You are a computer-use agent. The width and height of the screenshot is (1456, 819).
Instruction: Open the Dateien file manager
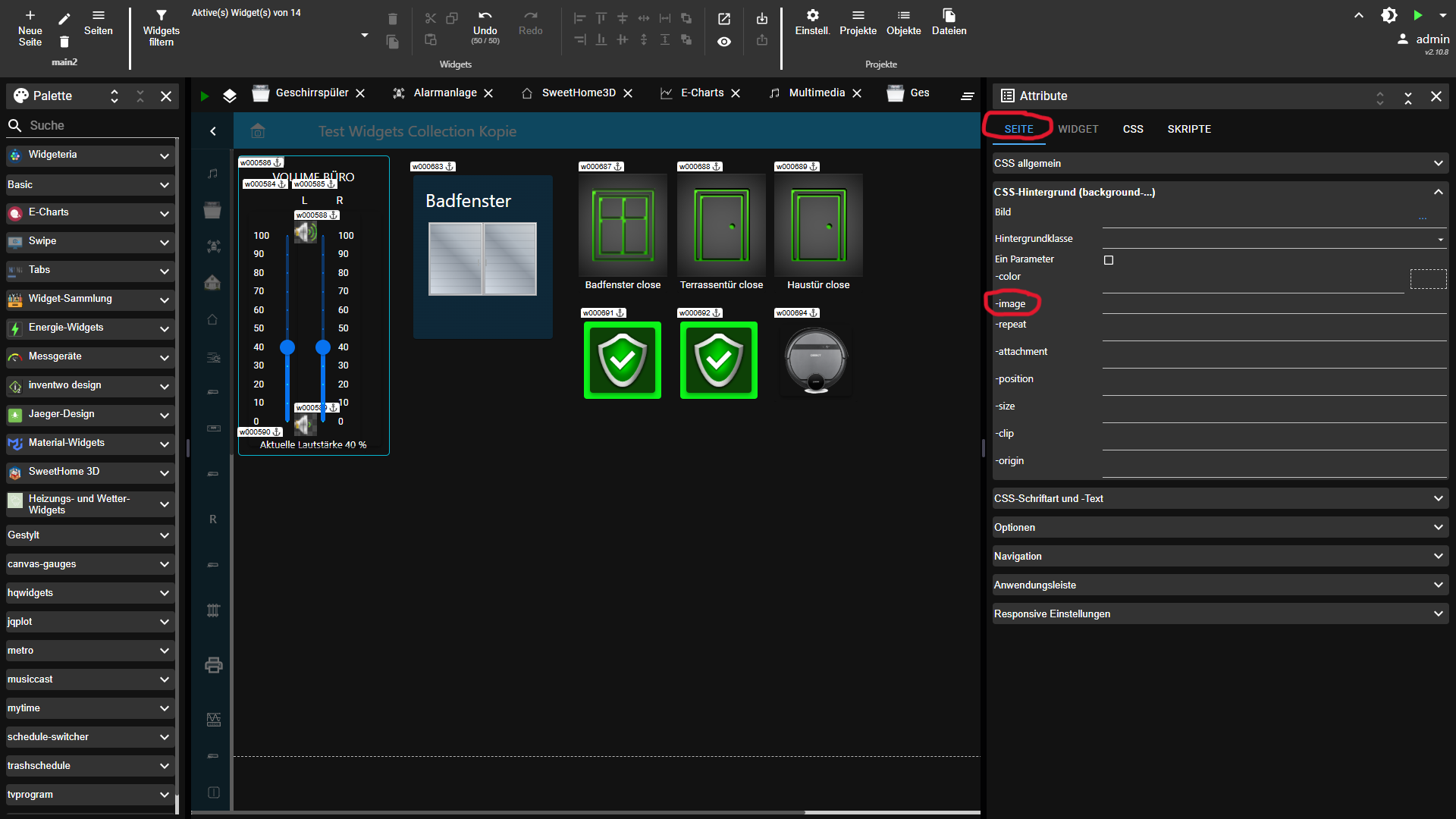point(949,15)
